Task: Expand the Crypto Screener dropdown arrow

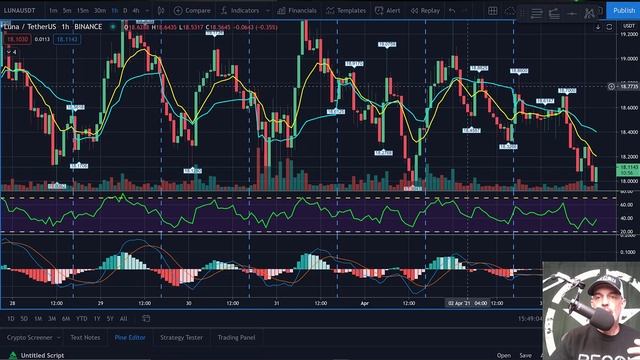Action: (x=59, y=338)
